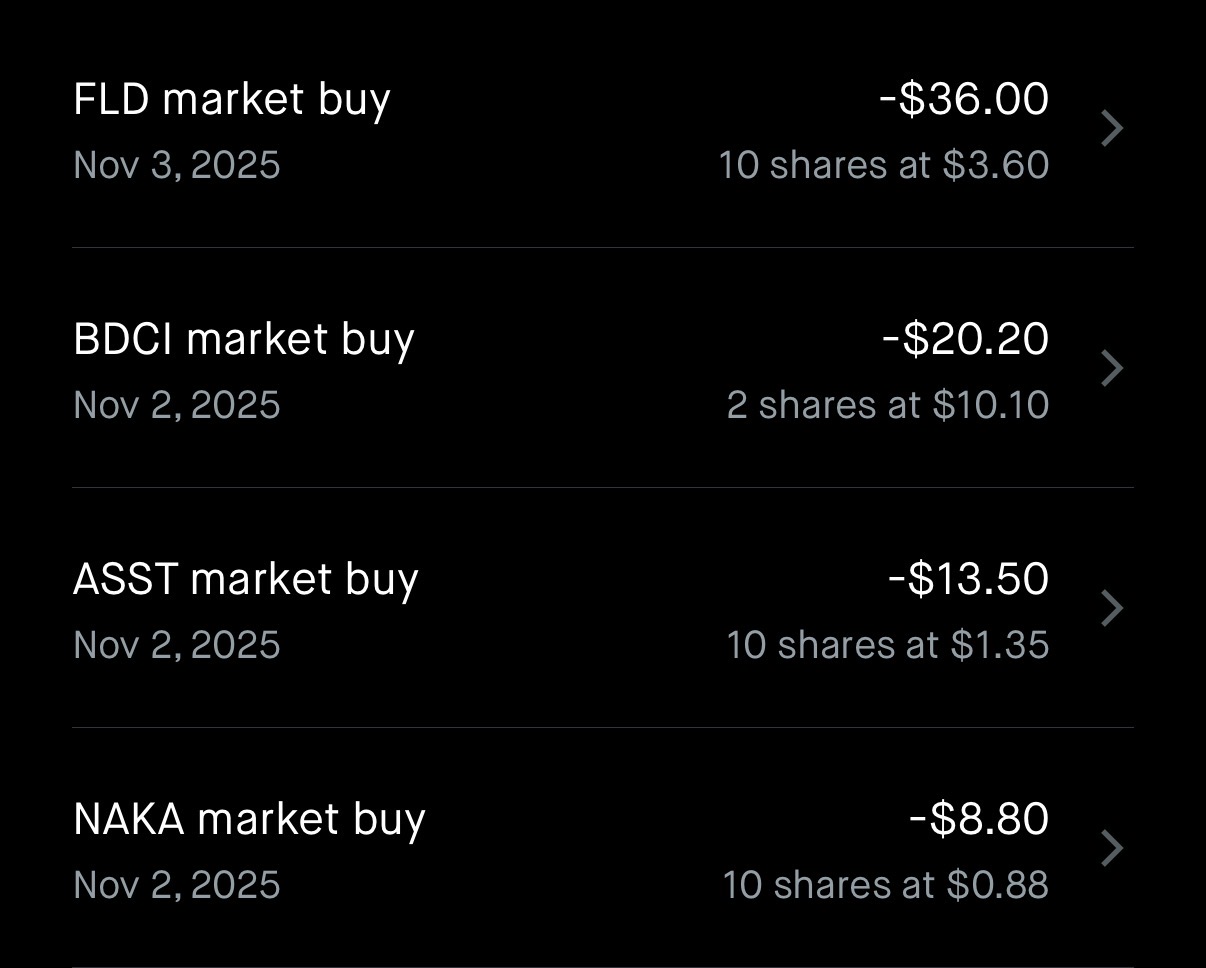Screen dimensions: 1206x968
Task: Expand the BDCI market buy chevron
Action: click(x=1112, y=369)
